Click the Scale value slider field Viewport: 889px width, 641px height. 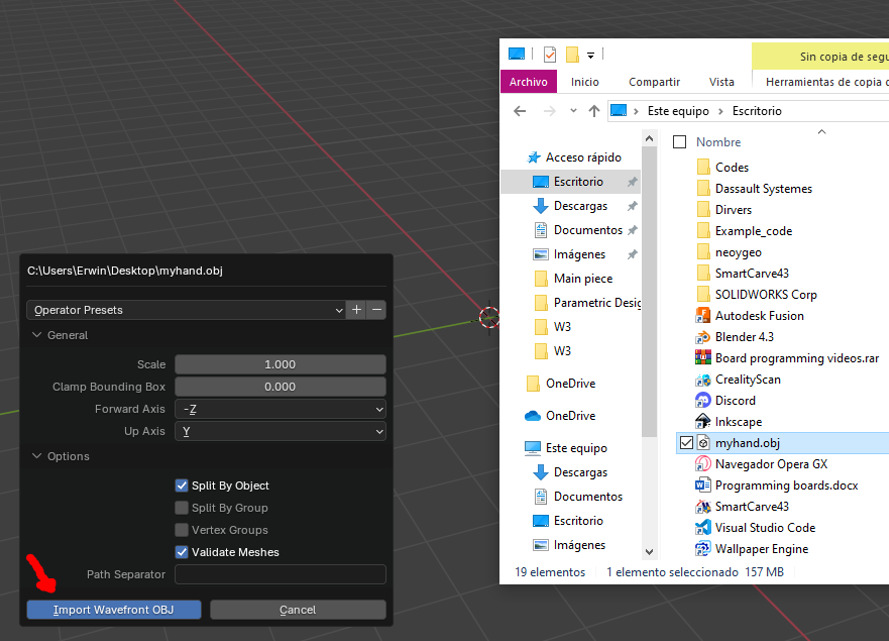(280, 364)
